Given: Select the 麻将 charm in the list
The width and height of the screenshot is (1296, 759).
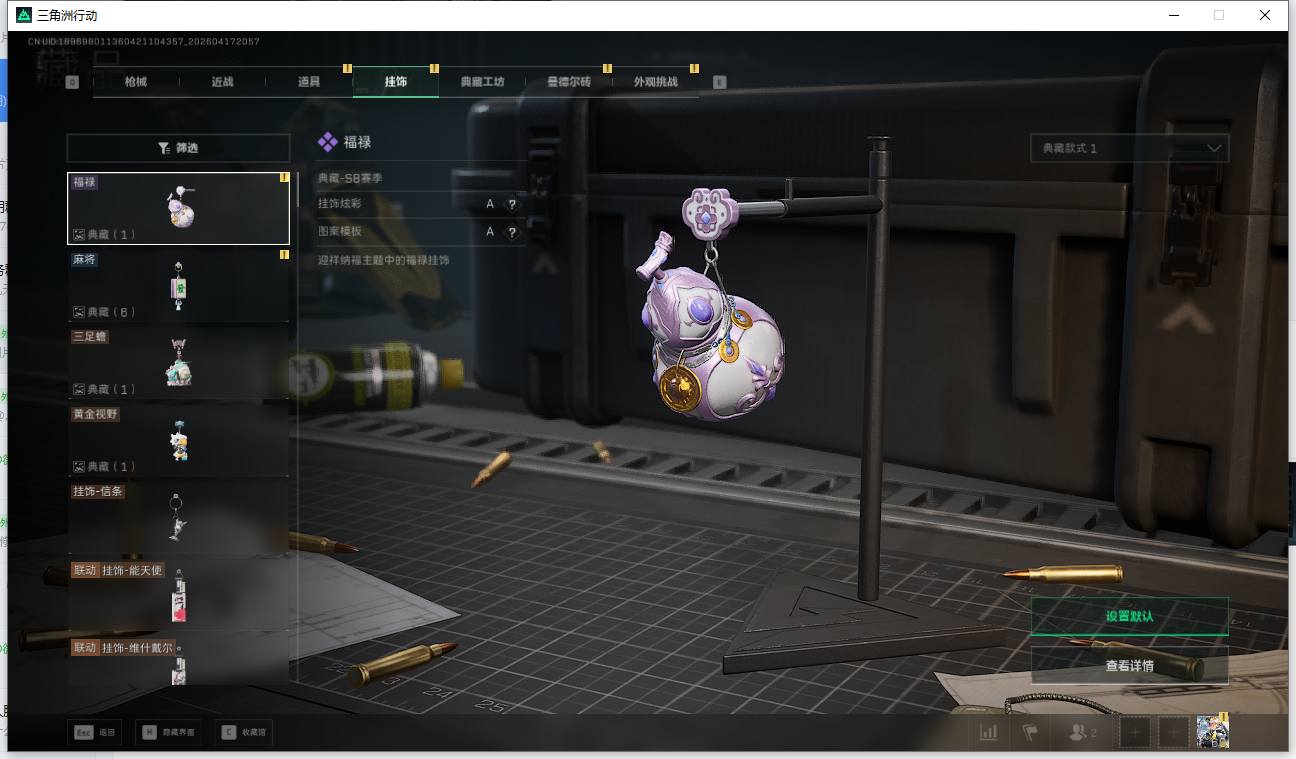Looking at the screenshot, I should click(178, 286).
